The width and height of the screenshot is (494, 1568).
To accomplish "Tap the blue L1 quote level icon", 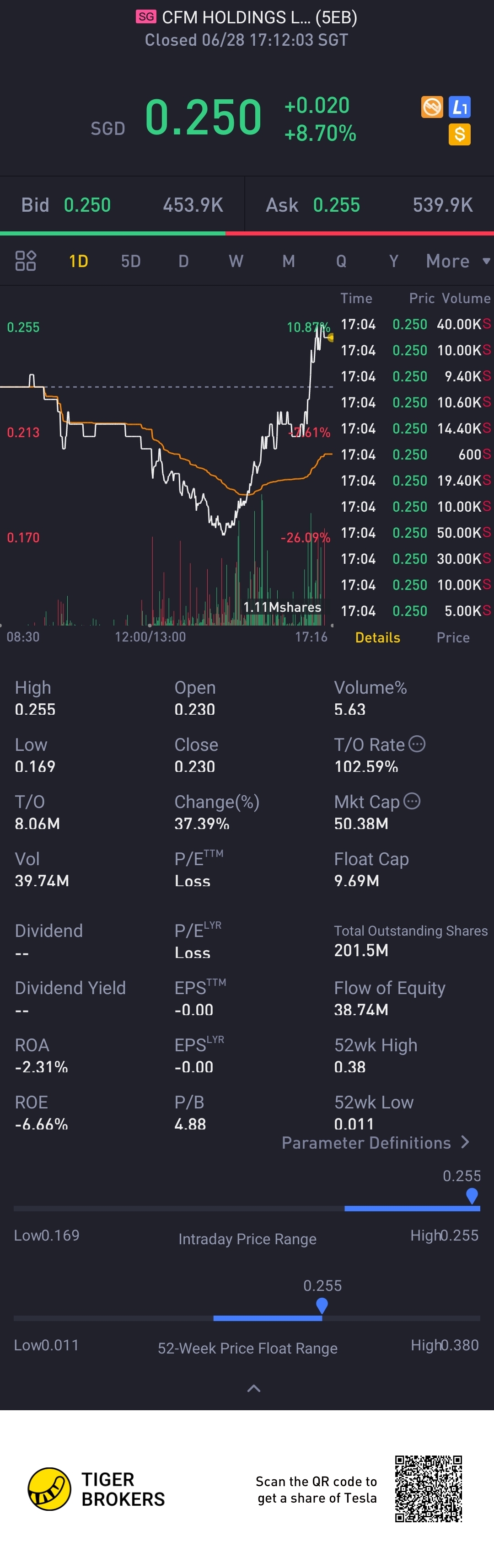I will tap(459, 107).
